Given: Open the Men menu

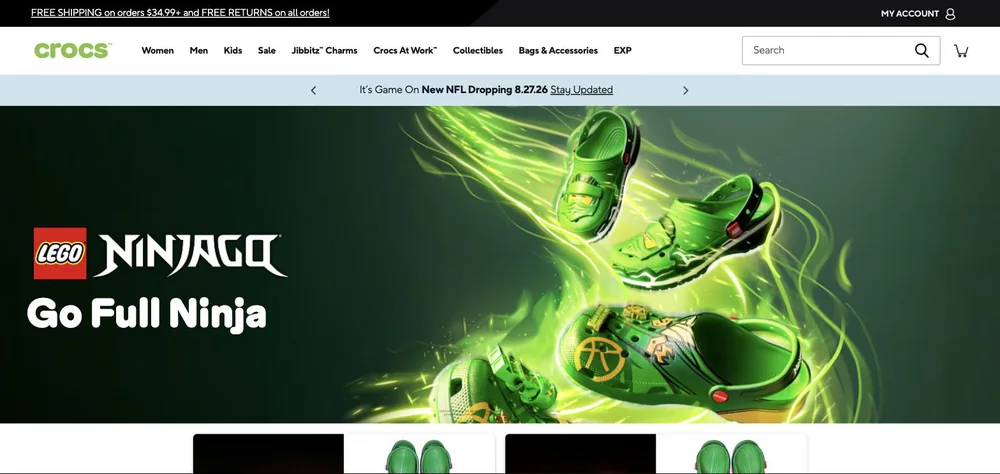Looking at the screenshot, I should pos(198,50).
